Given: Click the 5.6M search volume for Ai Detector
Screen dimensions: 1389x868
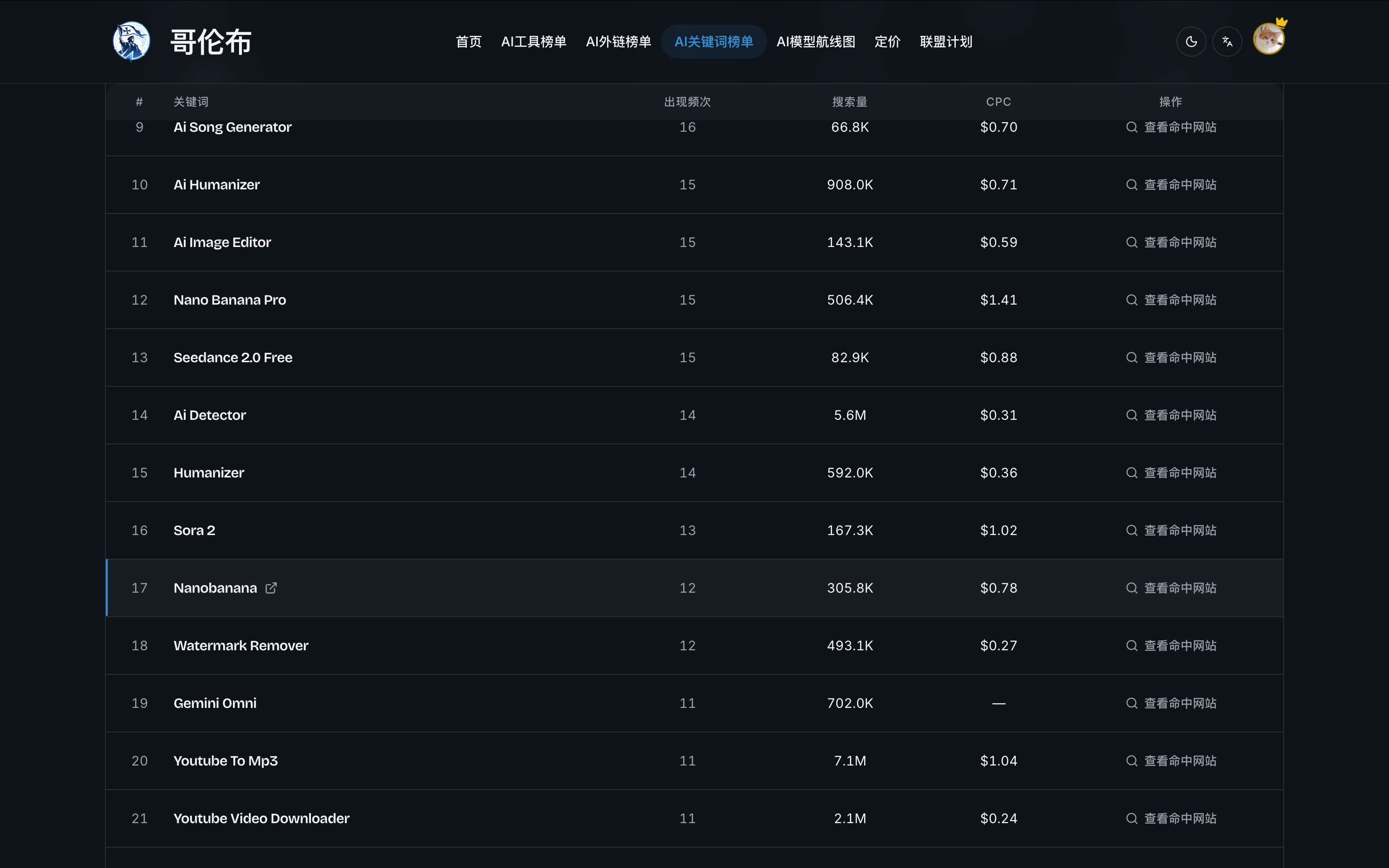Looking at the screenshot, I should [x=850, y=415].
